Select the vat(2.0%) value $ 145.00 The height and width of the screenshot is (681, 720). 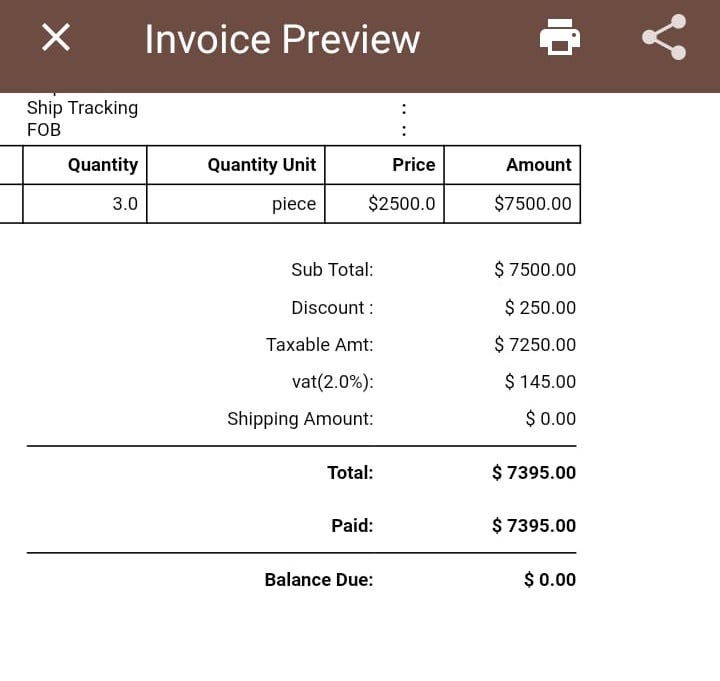coord(540,382)
